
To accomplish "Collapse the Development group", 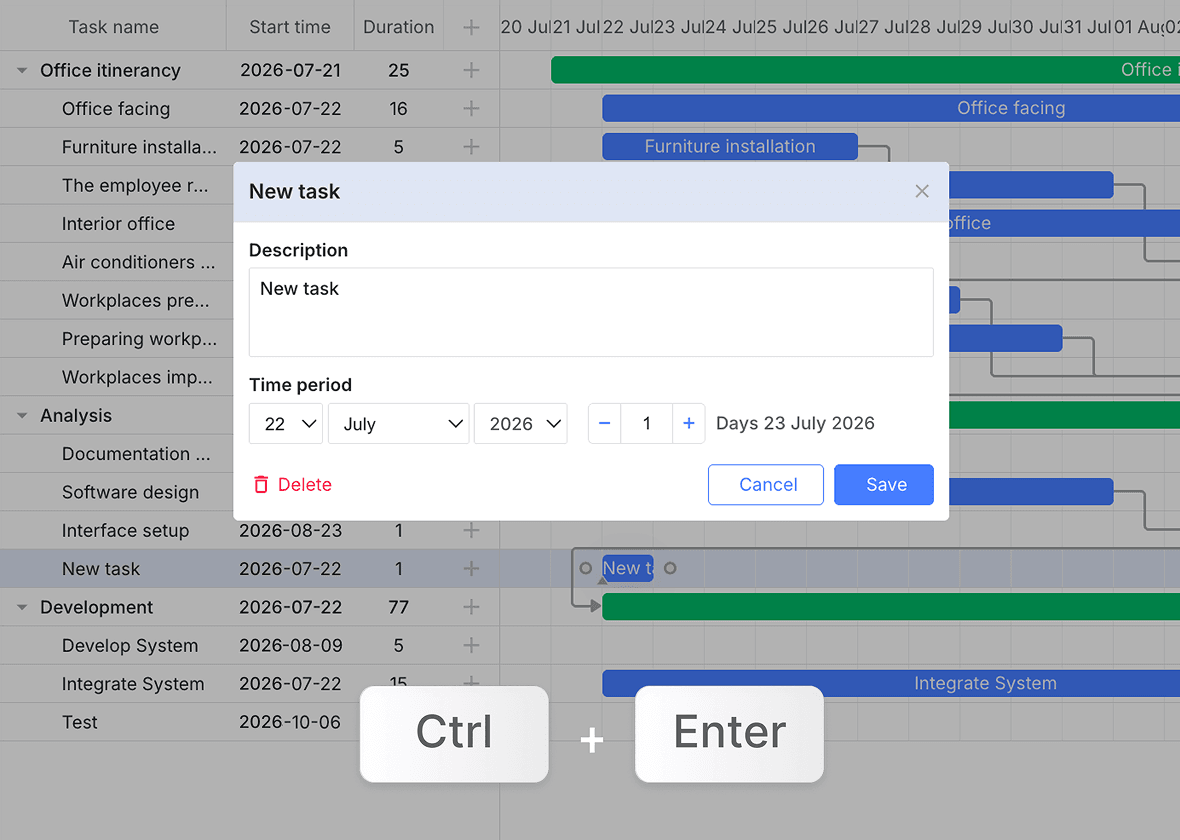I will 22,607.
